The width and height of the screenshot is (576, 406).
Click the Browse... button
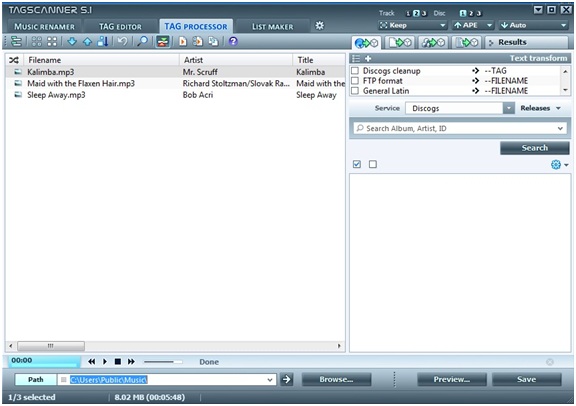(336, 379)
